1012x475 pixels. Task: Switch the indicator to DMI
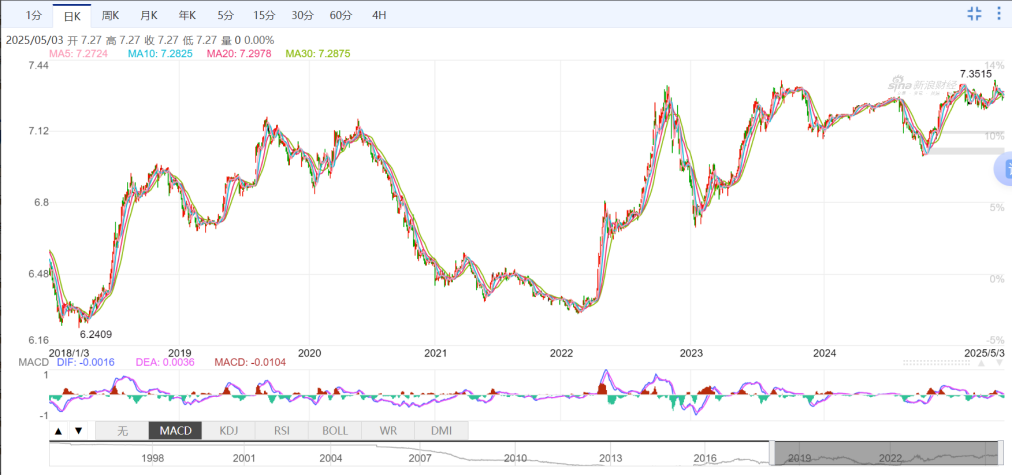[x=441, y=431]
